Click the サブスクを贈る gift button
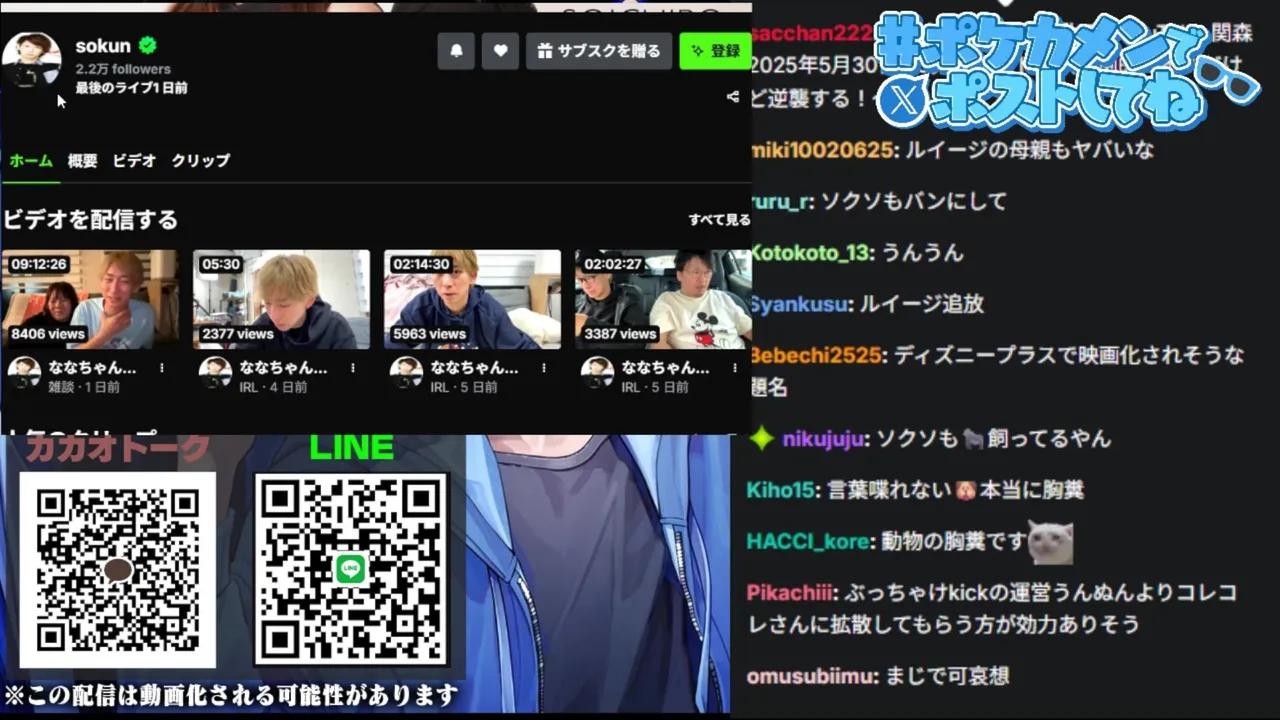Image resolution: width=1280 pixels, height=720 pixels. coord(599,51)
